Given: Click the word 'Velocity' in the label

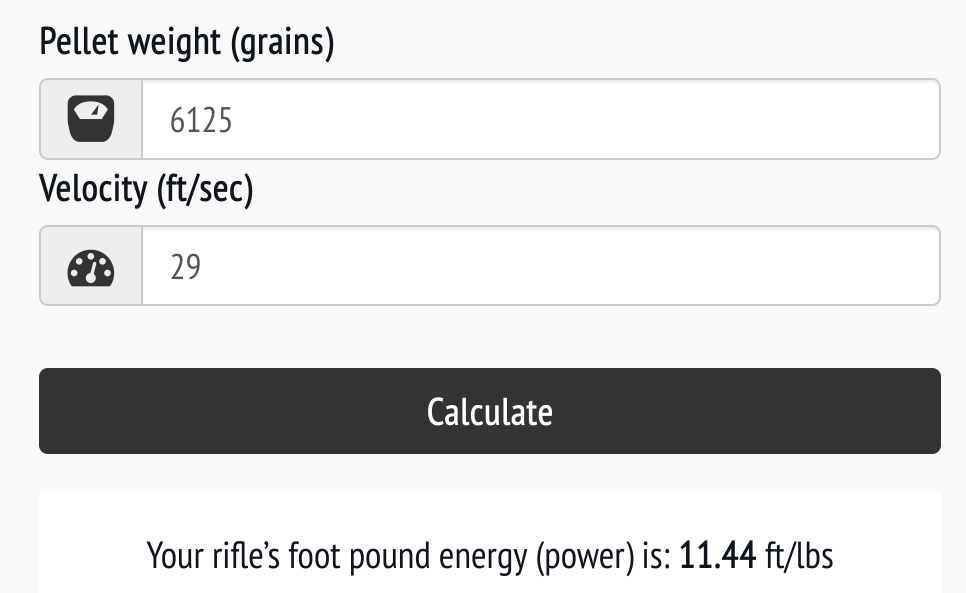Looking at the screenshot, I should [x=93, y=188].
